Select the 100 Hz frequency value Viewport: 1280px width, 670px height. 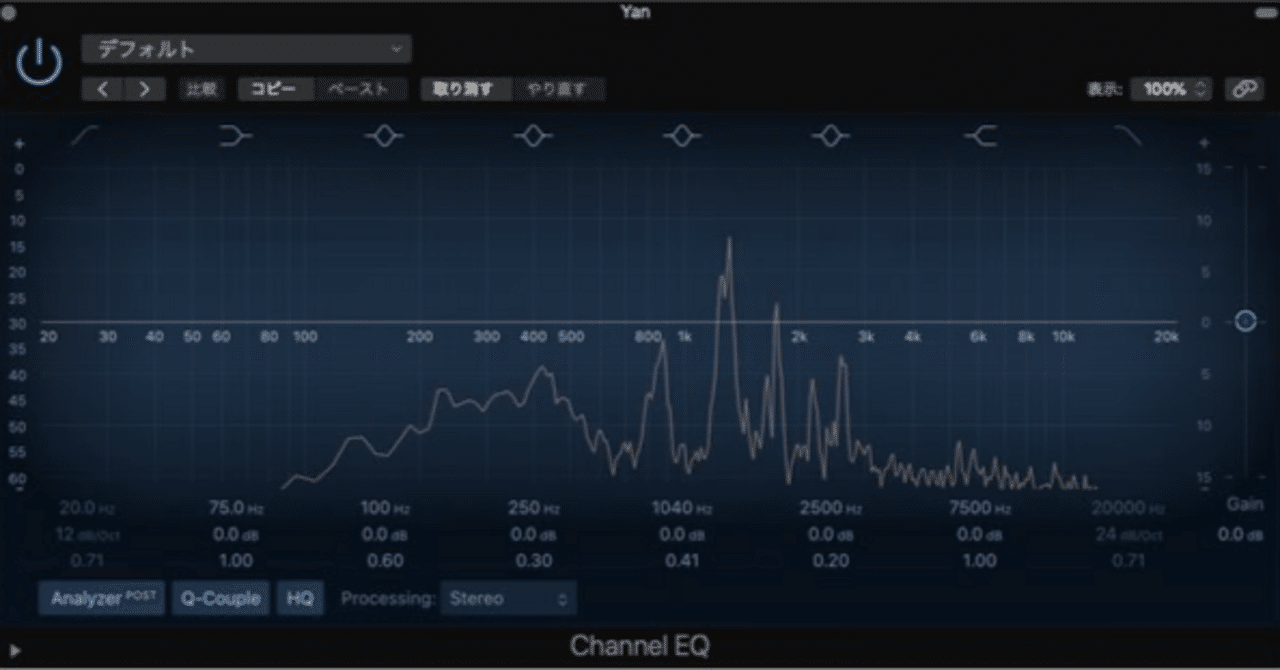click(384, 508)
